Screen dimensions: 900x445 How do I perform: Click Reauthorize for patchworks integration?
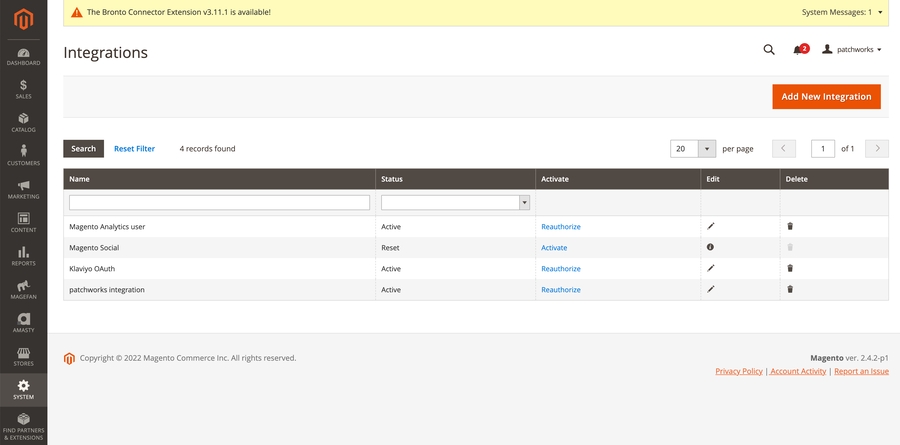560,290
